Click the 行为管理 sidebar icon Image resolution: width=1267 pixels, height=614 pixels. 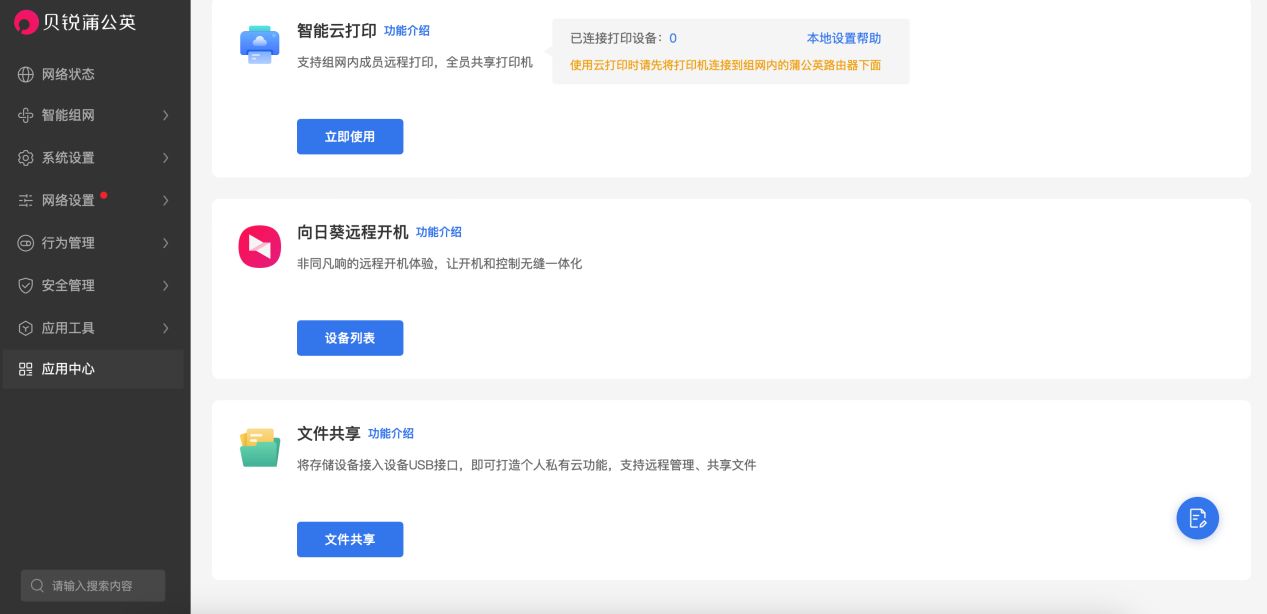tap(26, 243)
